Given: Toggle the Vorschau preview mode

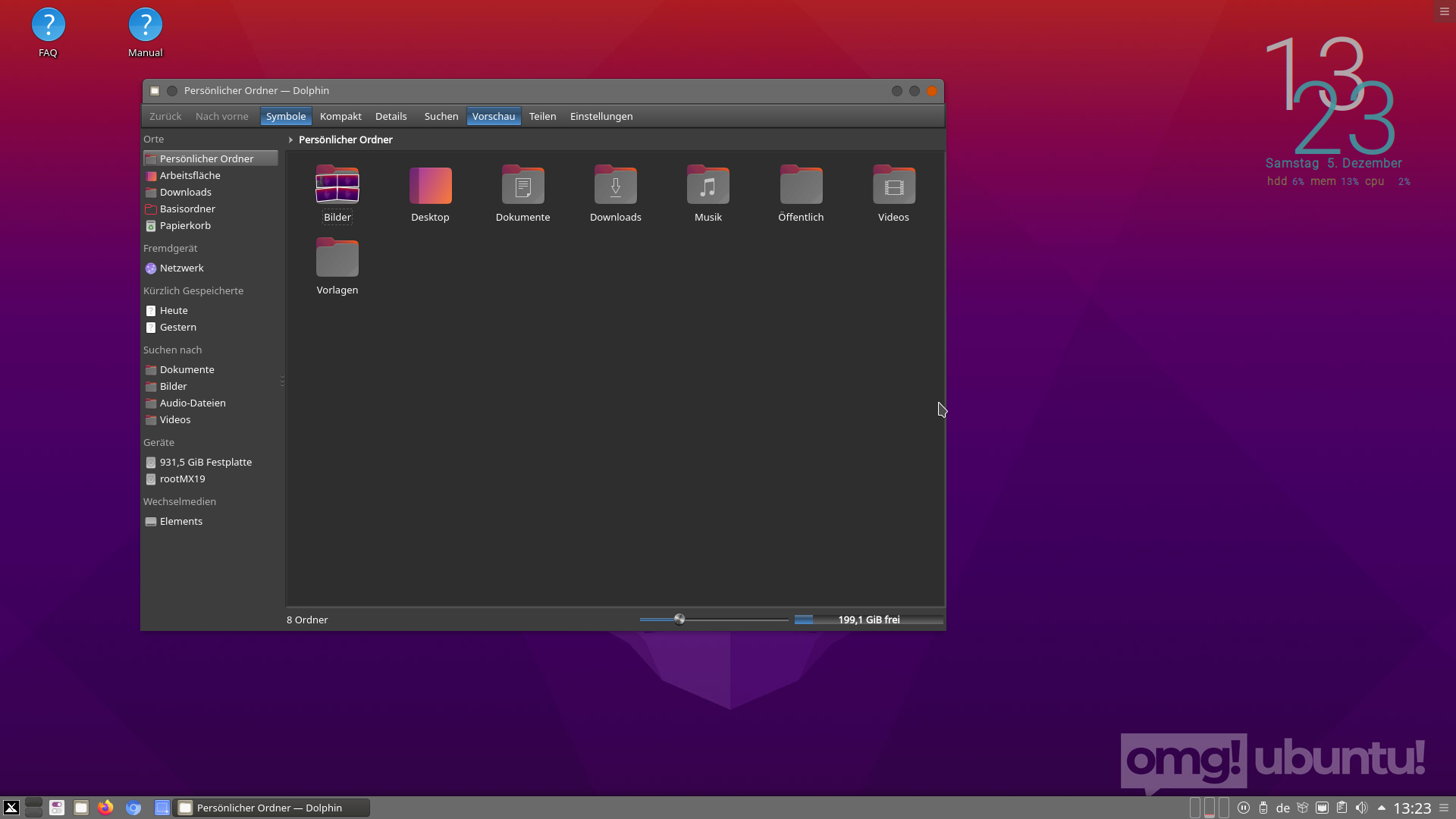Looking at the screenshot, I should 494,116.
